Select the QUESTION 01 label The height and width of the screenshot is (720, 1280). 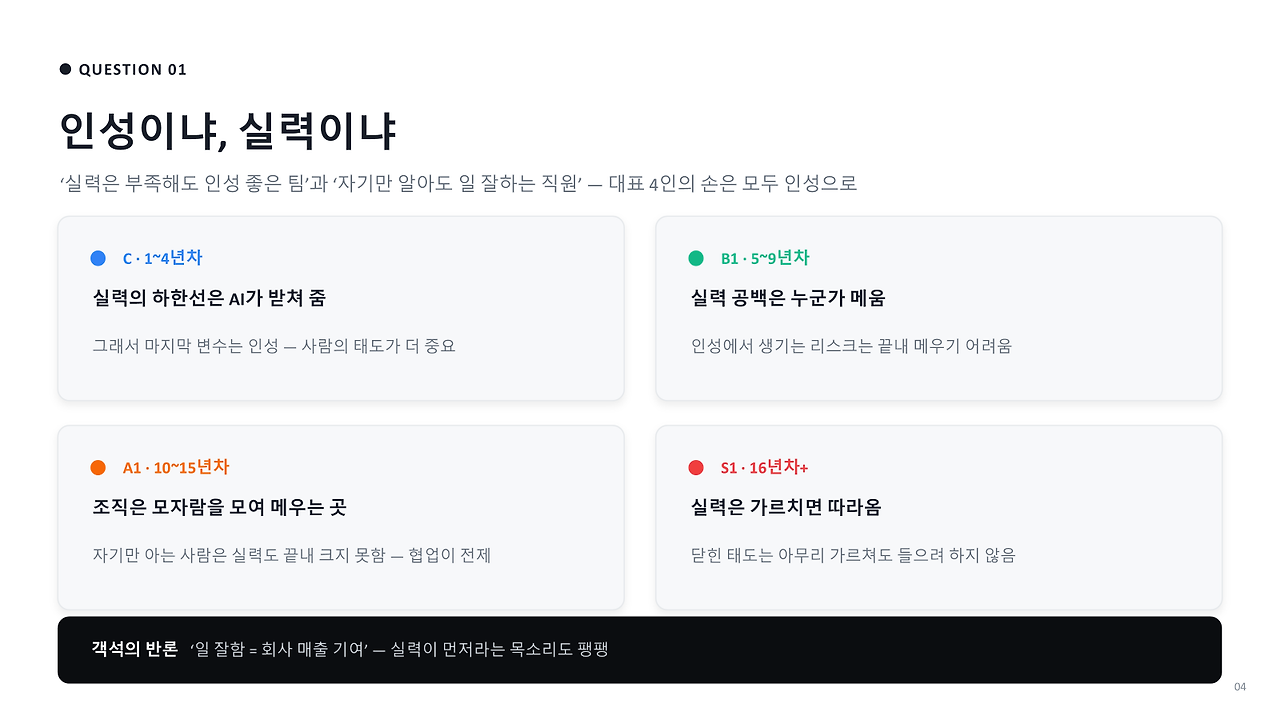coord(133,69)
